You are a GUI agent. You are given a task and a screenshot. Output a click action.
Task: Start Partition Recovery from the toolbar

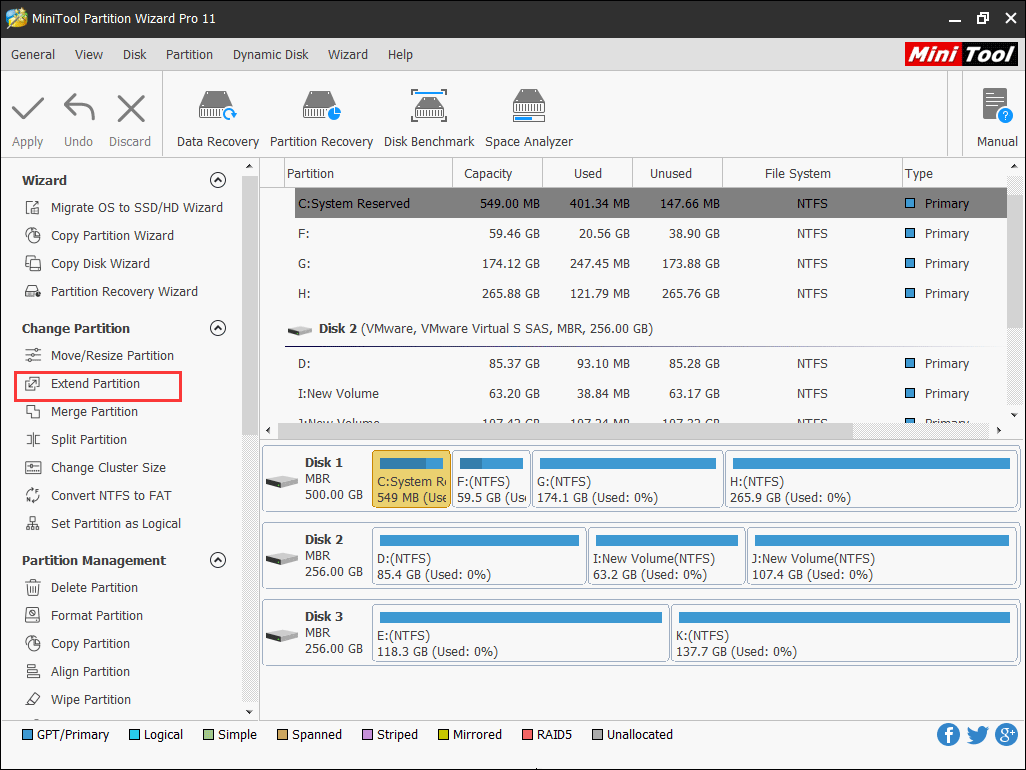tap(321, 115)
